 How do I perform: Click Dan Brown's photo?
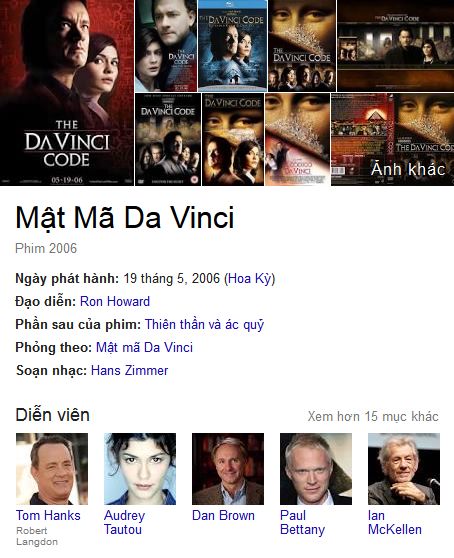[x=228, y=469]
